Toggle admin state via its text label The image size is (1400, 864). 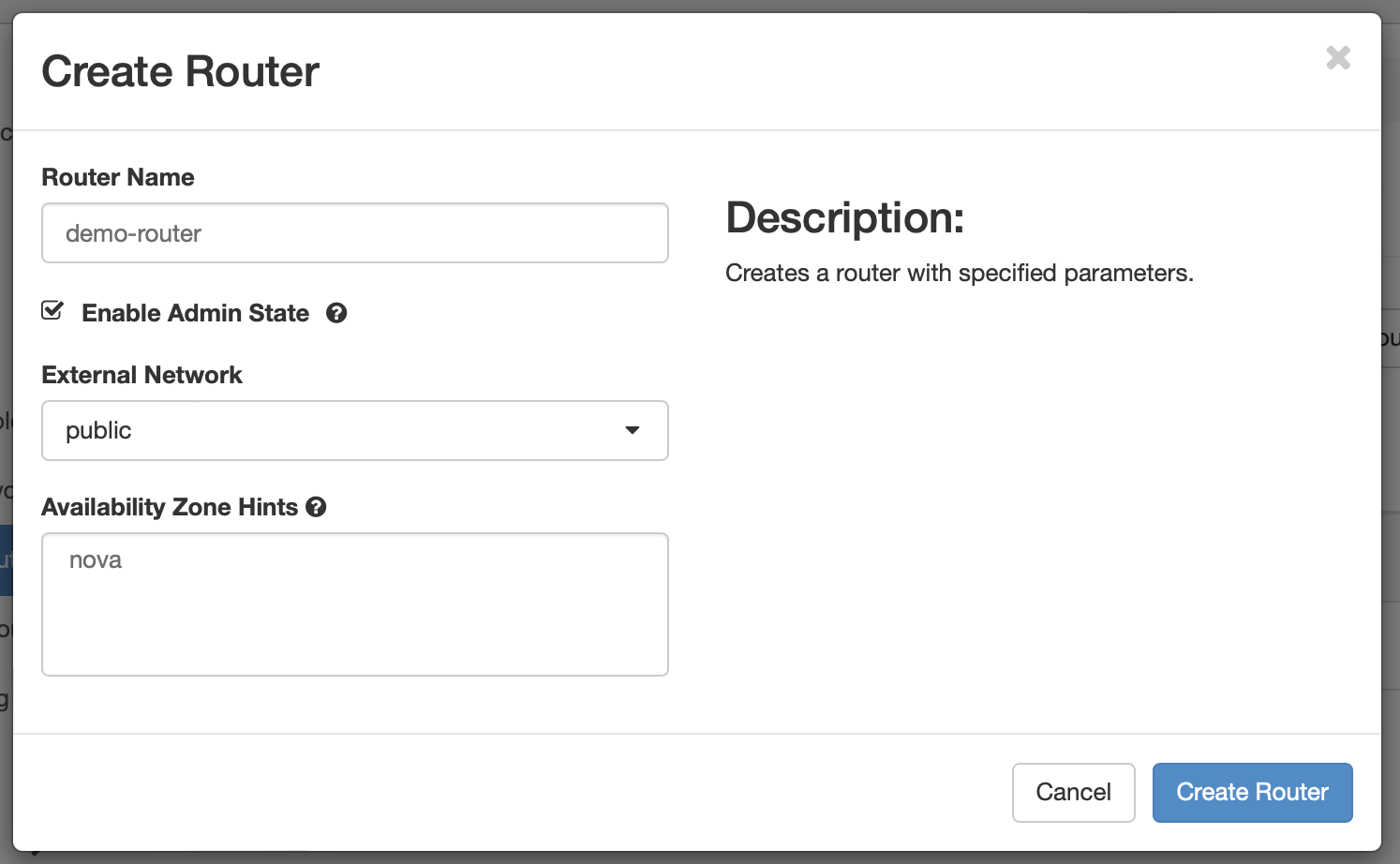(x=195, y=313)
